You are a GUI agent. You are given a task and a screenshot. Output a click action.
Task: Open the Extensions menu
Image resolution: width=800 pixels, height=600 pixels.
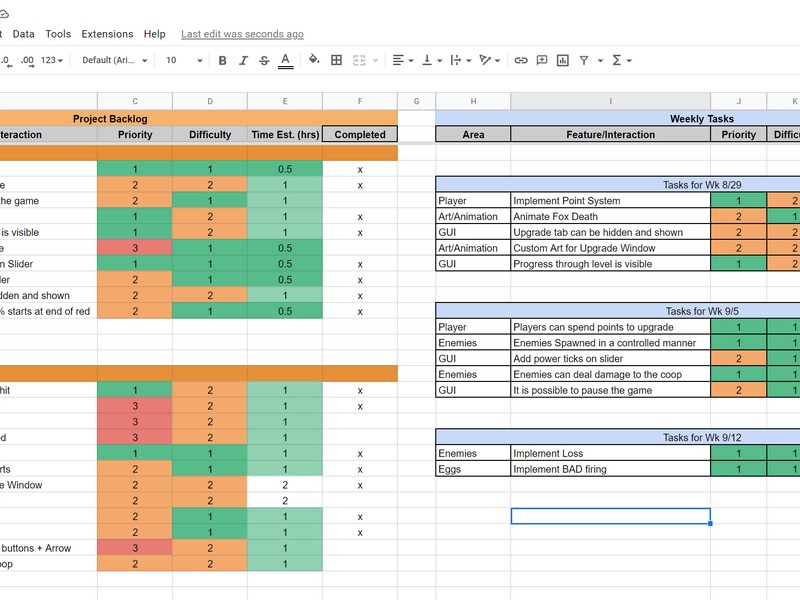click(107, 34)
